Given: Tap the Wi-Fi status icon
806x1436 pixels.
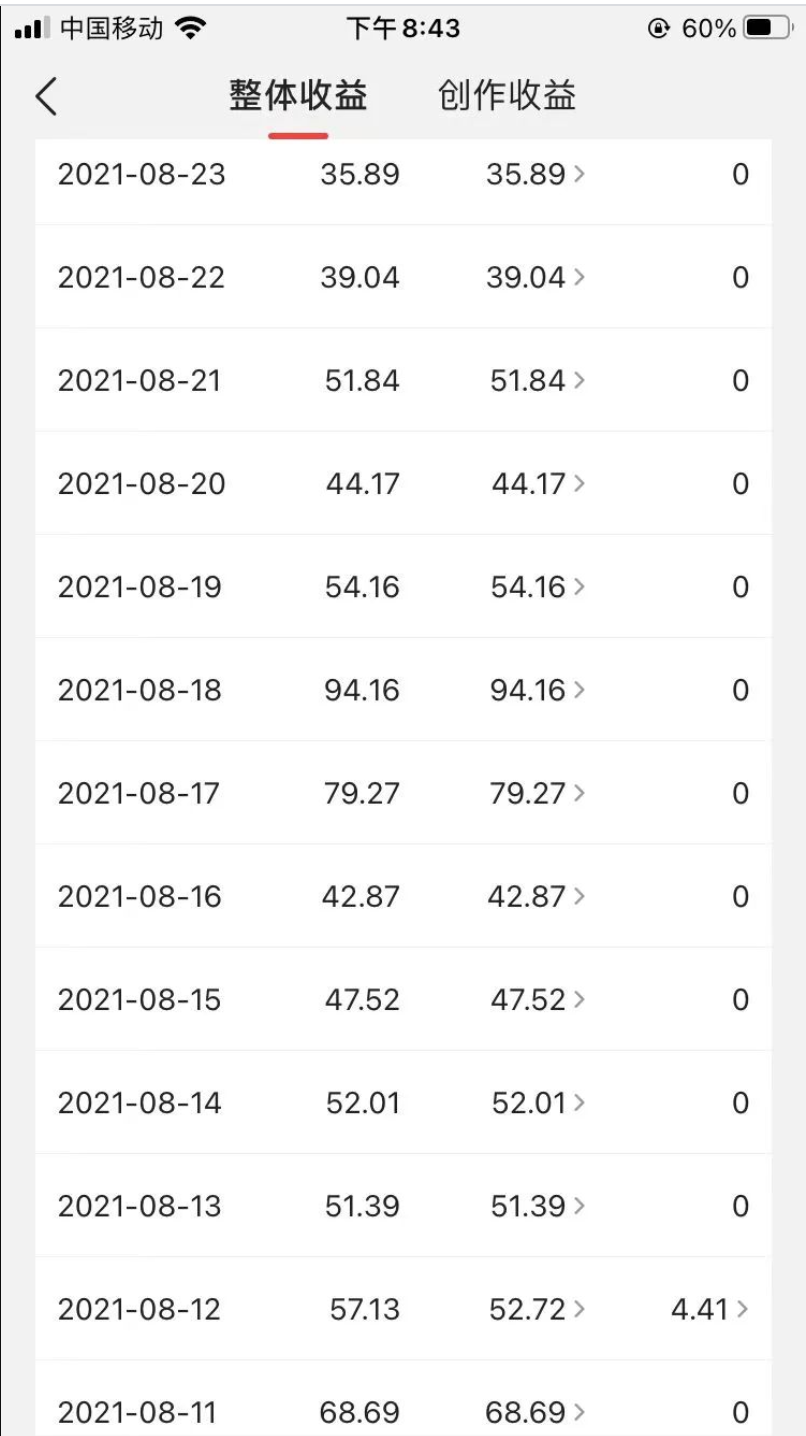Looking at the screenshot, I should pos(186,28).
